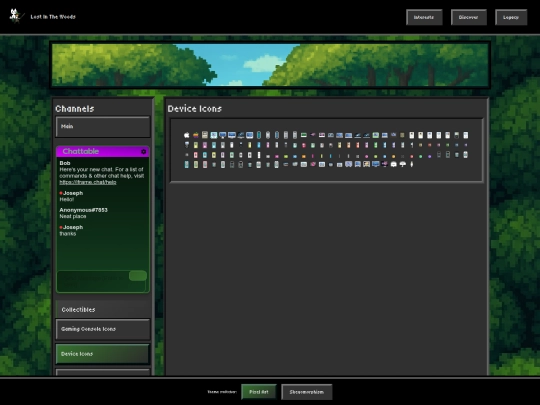This screenshot has height=405, width=540.
Task: Open the Discover page
Action: tap(468, 17)
